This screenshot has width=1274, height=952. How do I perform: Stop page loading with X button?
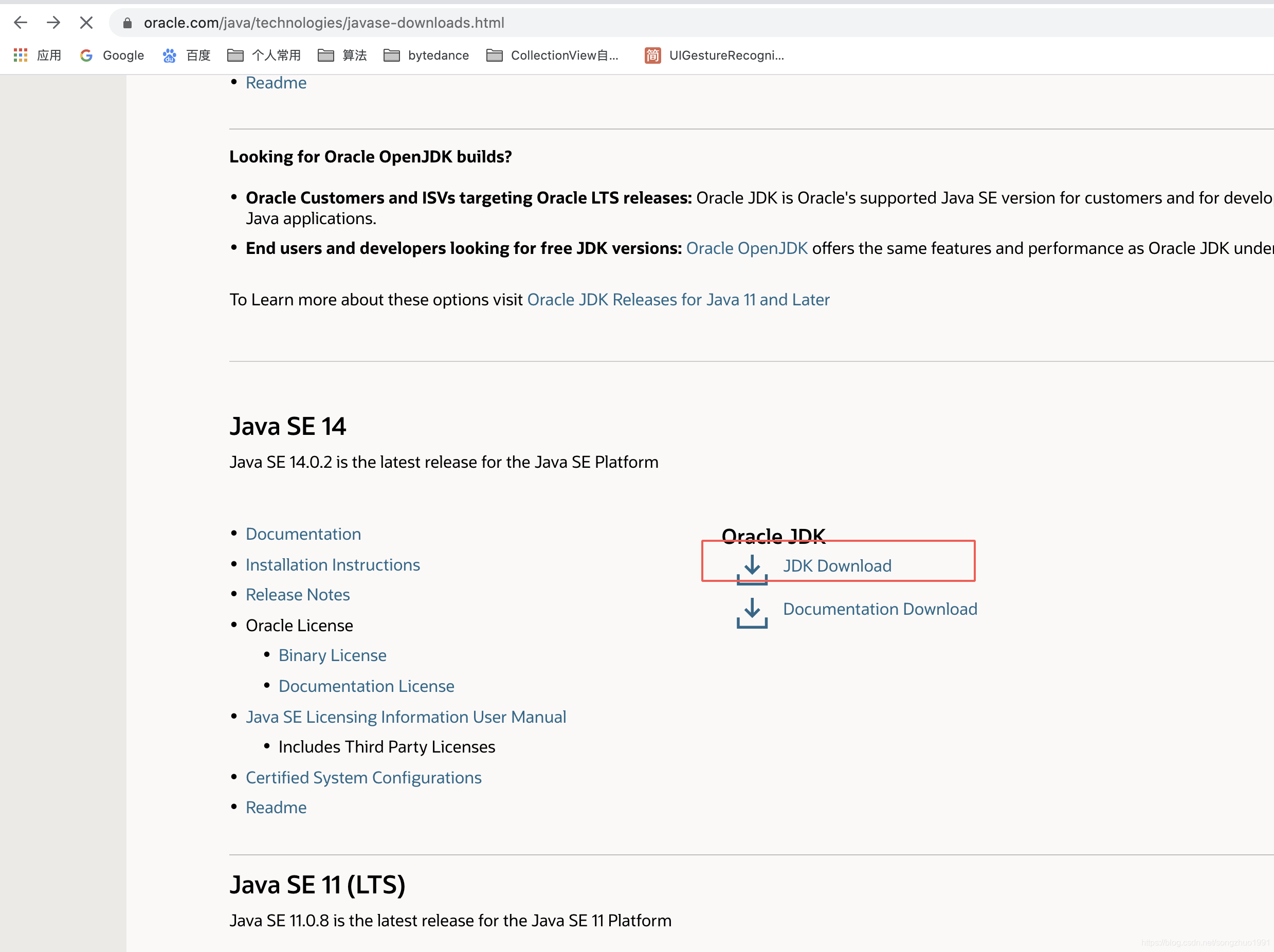pyautogui.click(x=86, y=23)
